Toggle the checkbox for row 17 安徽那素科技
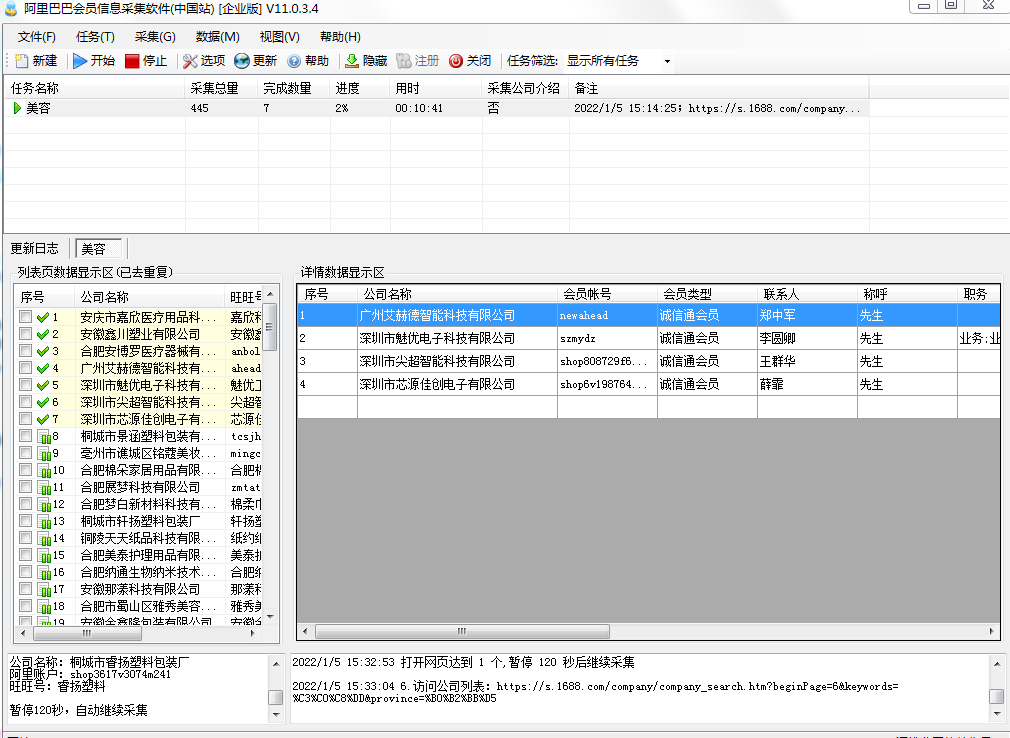This screenshot has width=1010, height=738. pyautogui.click(x=25, y=589)
